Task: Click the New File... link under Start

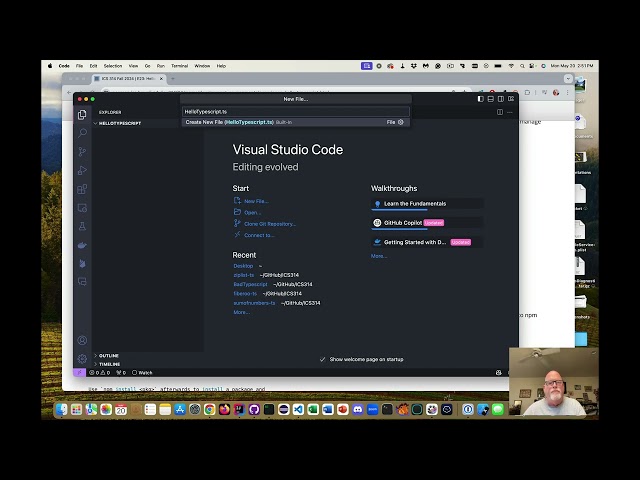Action: pos(256,201)
